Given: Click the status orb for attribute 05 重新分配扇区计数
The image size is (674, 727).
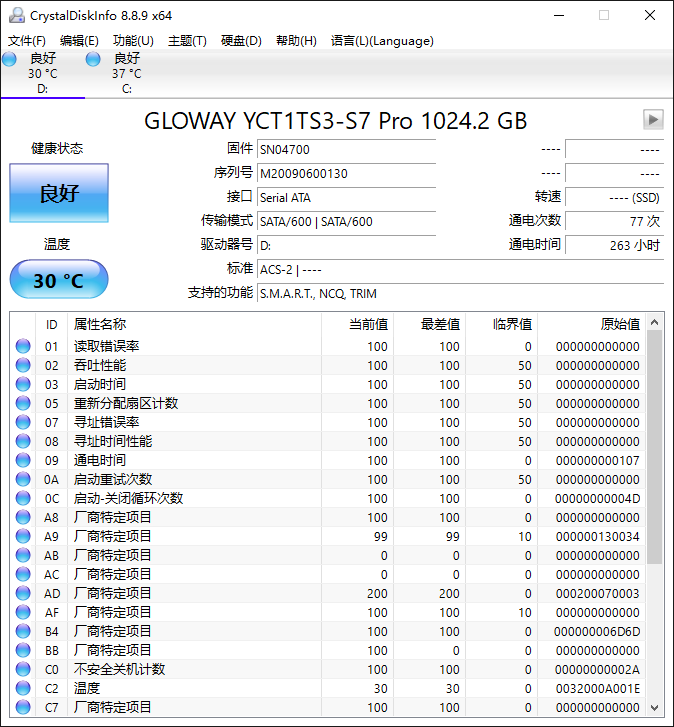Looking at the screenshot, I should point(23,403).
